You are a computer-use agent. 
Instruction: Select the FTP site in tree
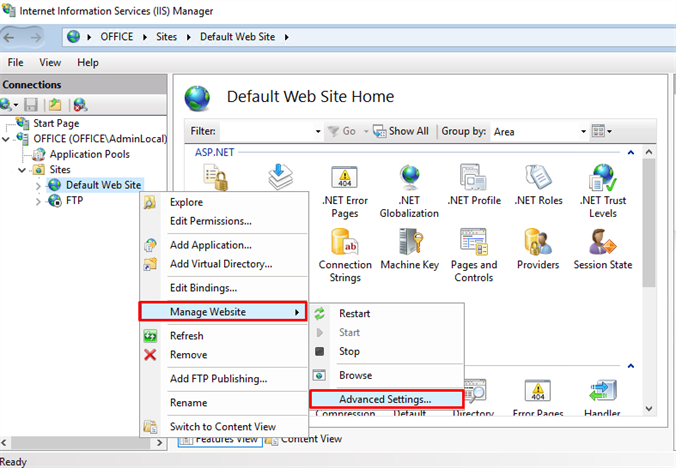(x=74, y=201)
